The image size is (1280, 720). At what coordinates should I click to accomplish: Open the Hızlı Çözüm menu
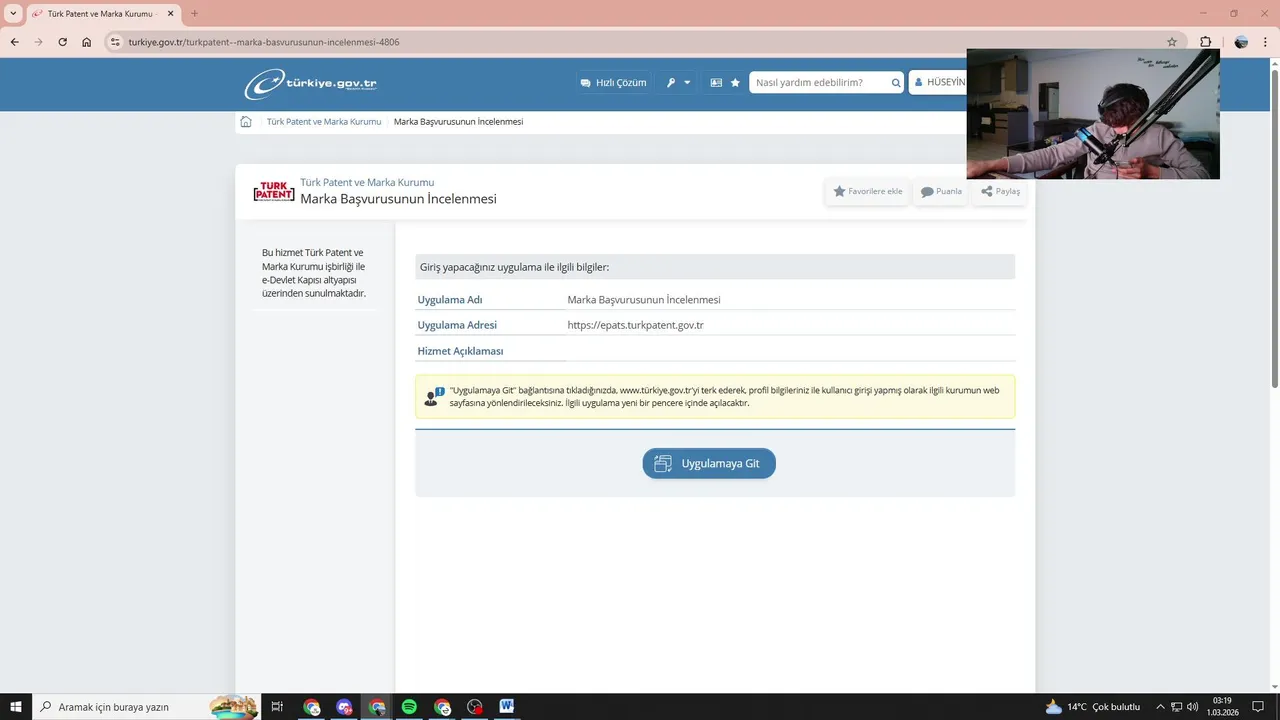(x=613, y=83)
